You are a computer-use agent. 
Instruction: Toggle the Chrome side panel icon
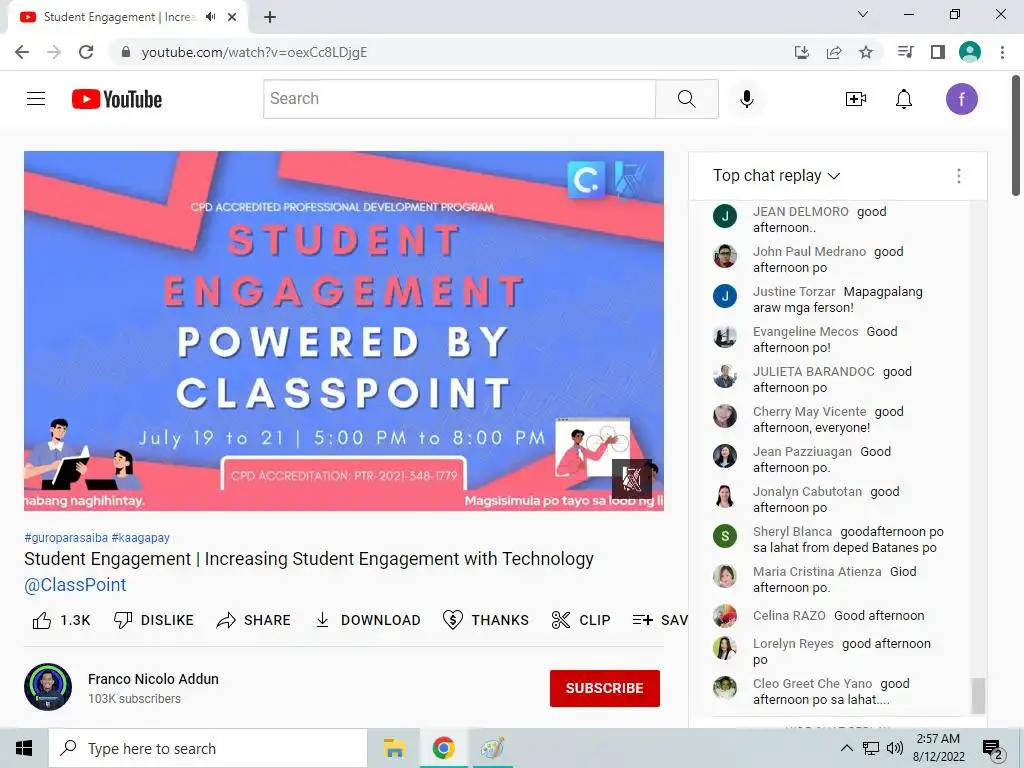(937, 52)
